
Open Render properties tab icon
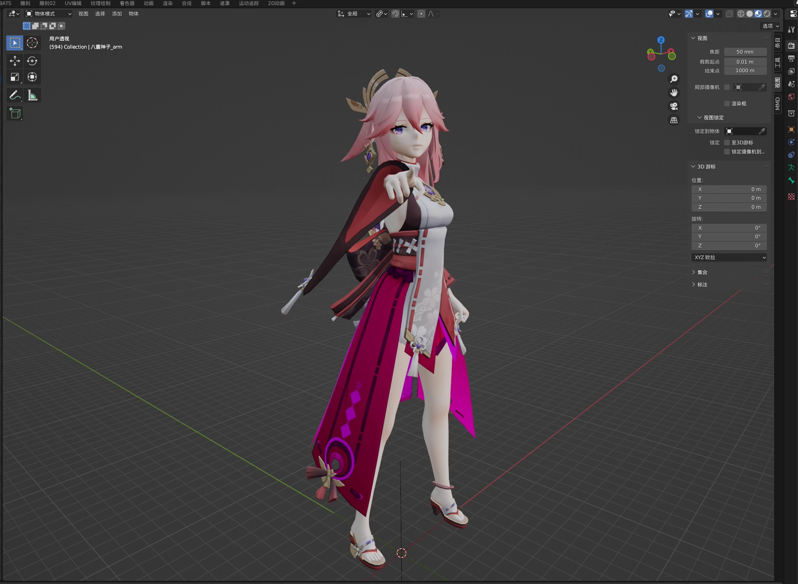tap(791, 45)
